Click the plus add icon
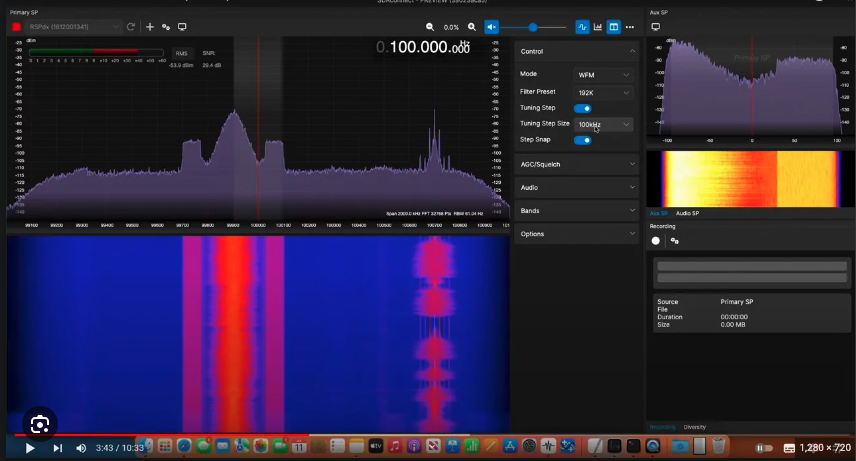This screenshot has width=856, height=461. point(150,27)
